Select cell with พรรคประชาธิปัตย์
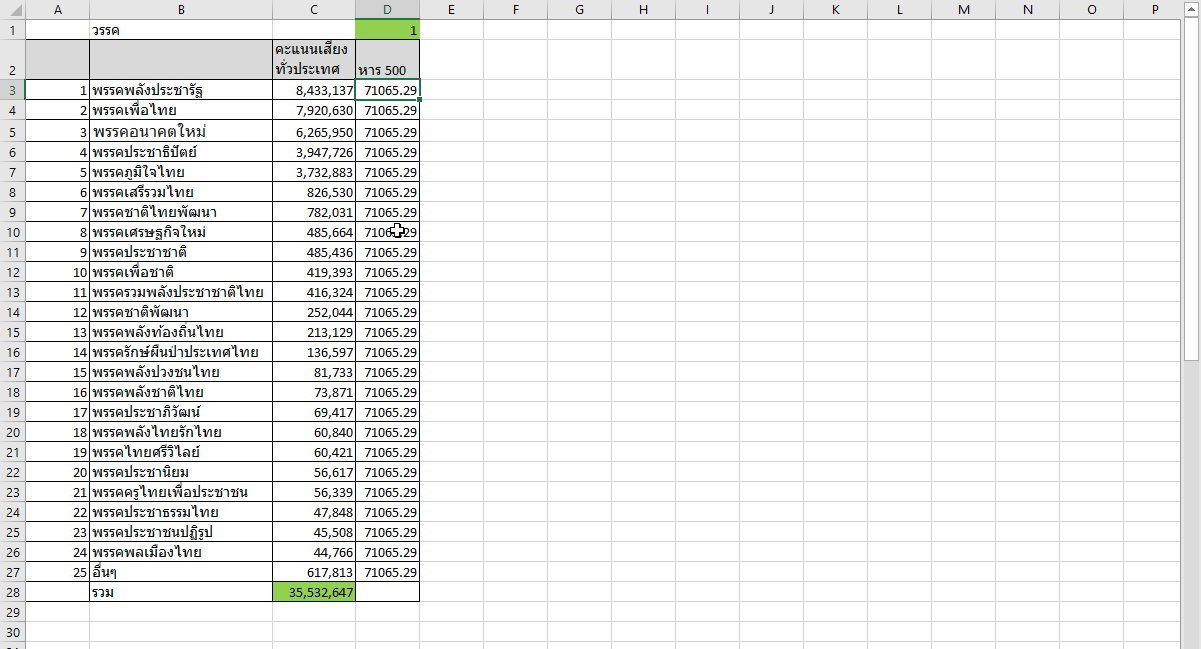Viewport: 1201px width, 649px height. pyautogui.click(x=181, y=152)
